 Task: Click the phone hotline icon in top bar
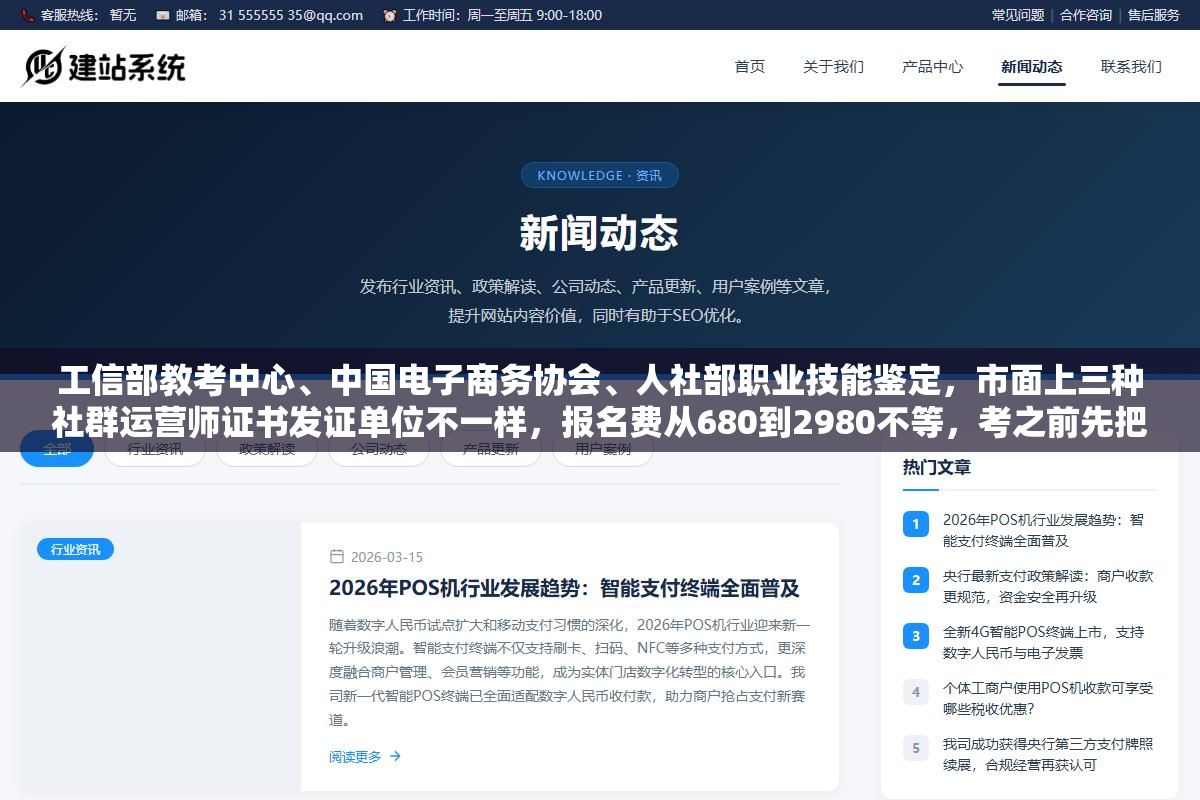point(27,15)
